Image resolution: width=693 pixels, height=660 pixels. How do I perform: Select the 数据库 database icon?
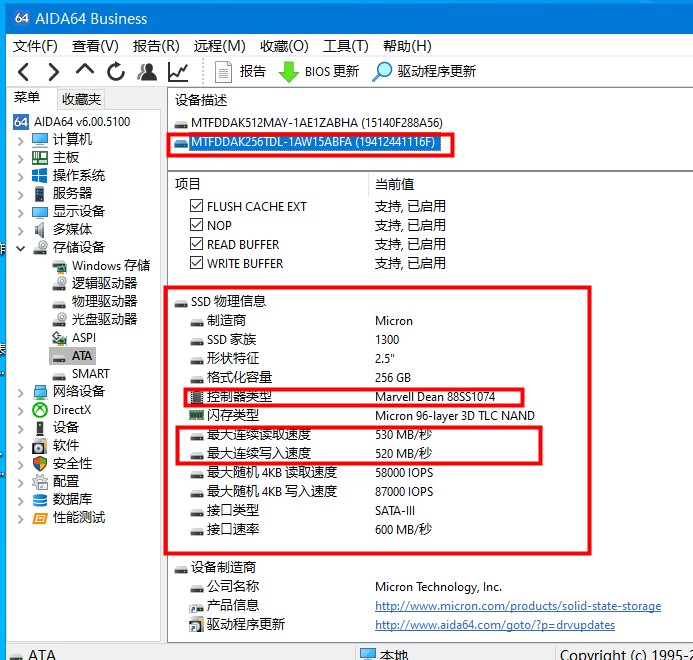[40, 500]
